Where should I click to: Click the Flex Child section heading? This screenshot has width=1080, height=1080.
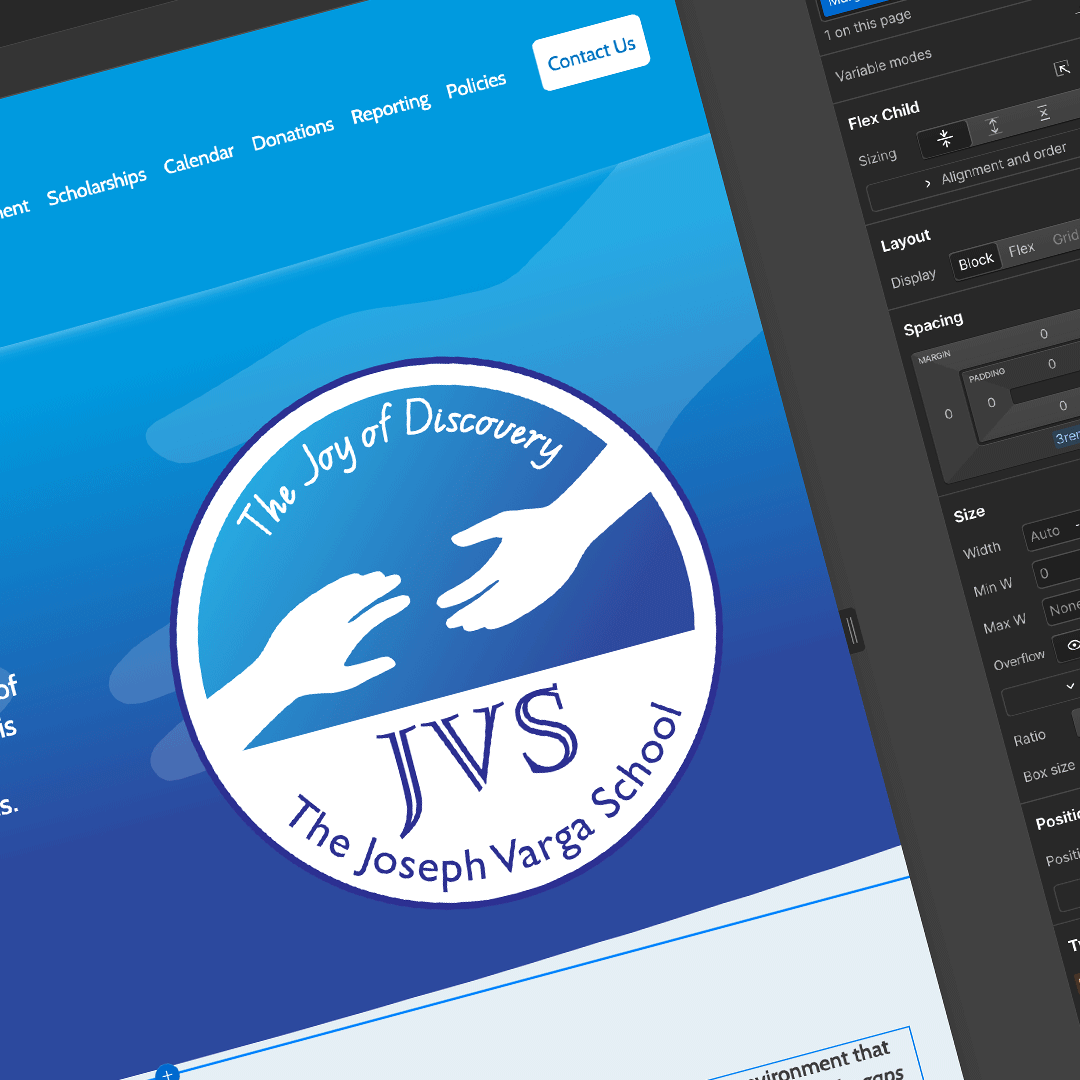(884, 116)
